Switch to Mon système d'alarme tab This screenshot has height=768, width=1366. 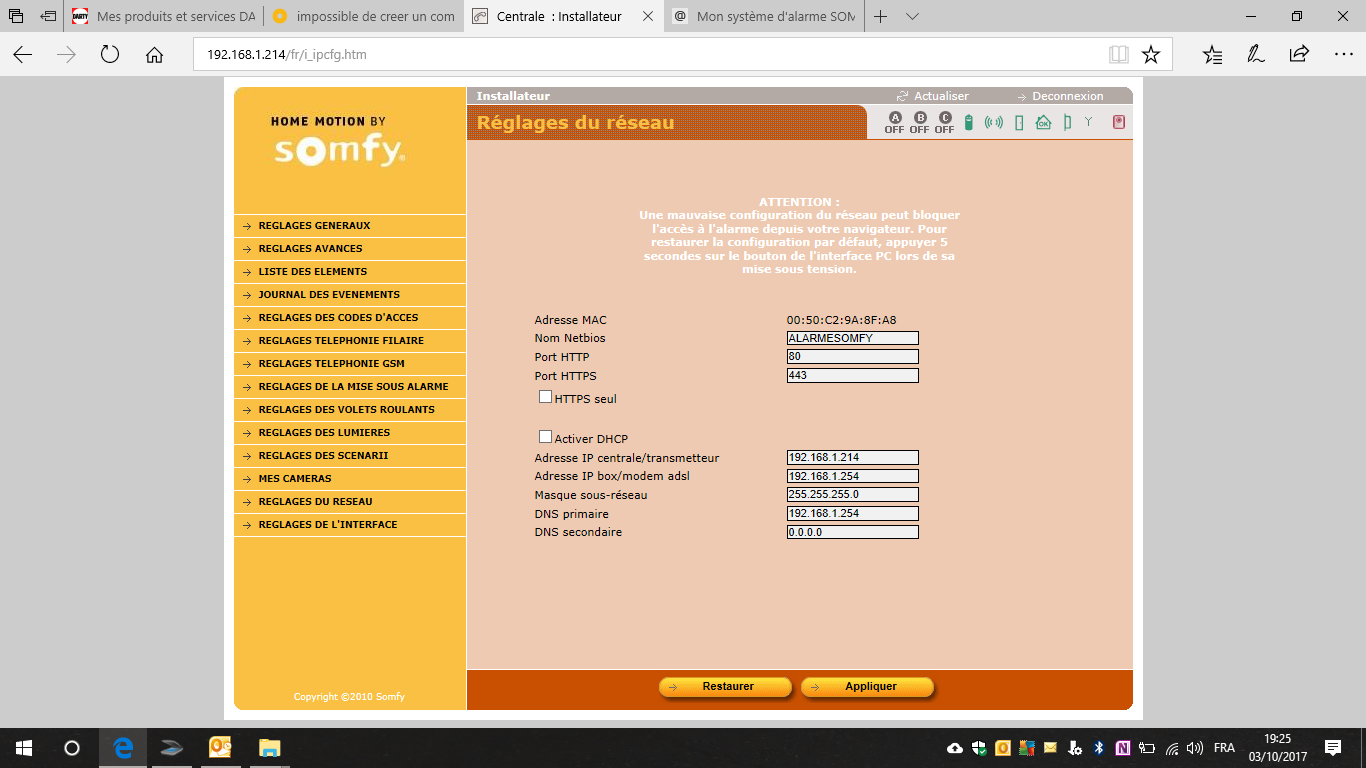pyautogui.click(x=765, y=17)
